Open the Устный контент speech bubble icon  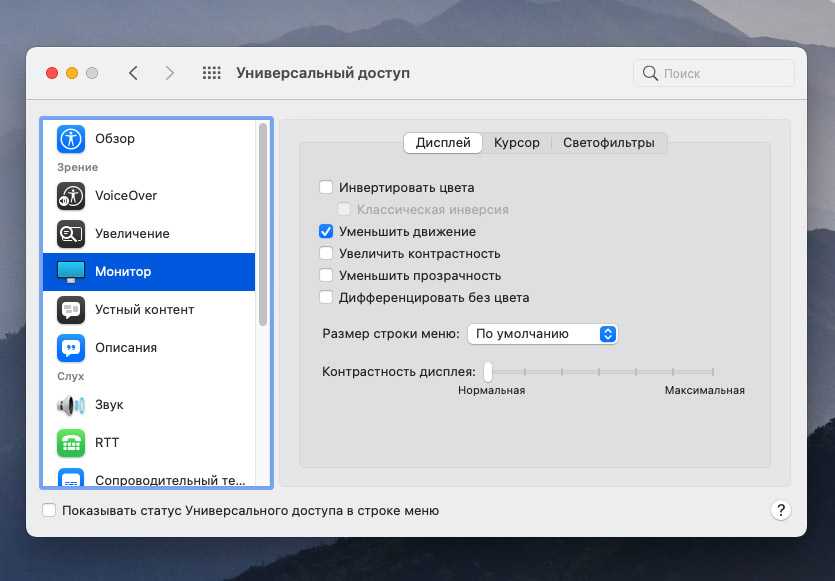(x=71, y=310)
